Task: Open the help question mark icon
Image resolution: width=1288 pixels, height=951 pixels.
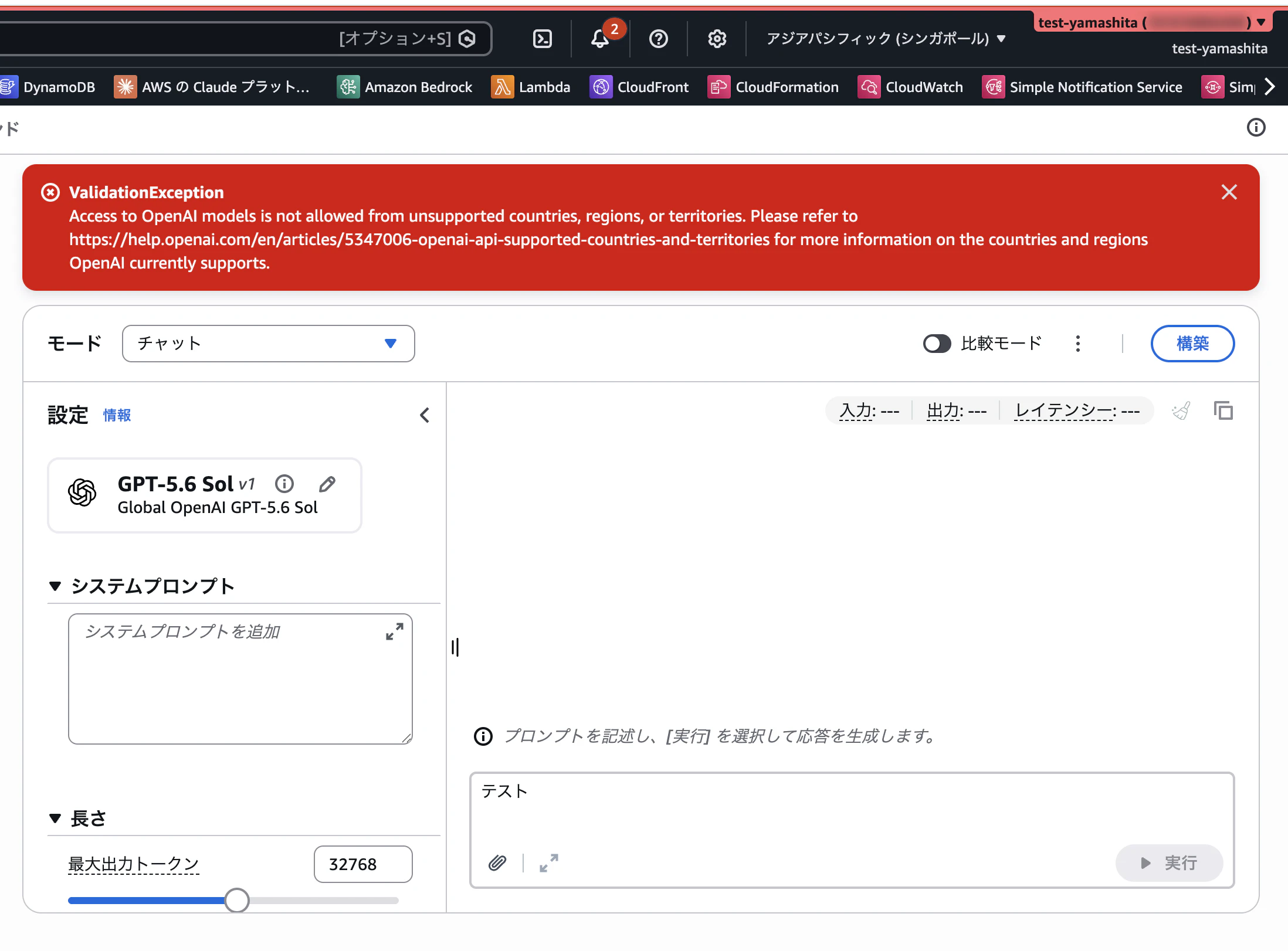Action: [x=659, y=39]
